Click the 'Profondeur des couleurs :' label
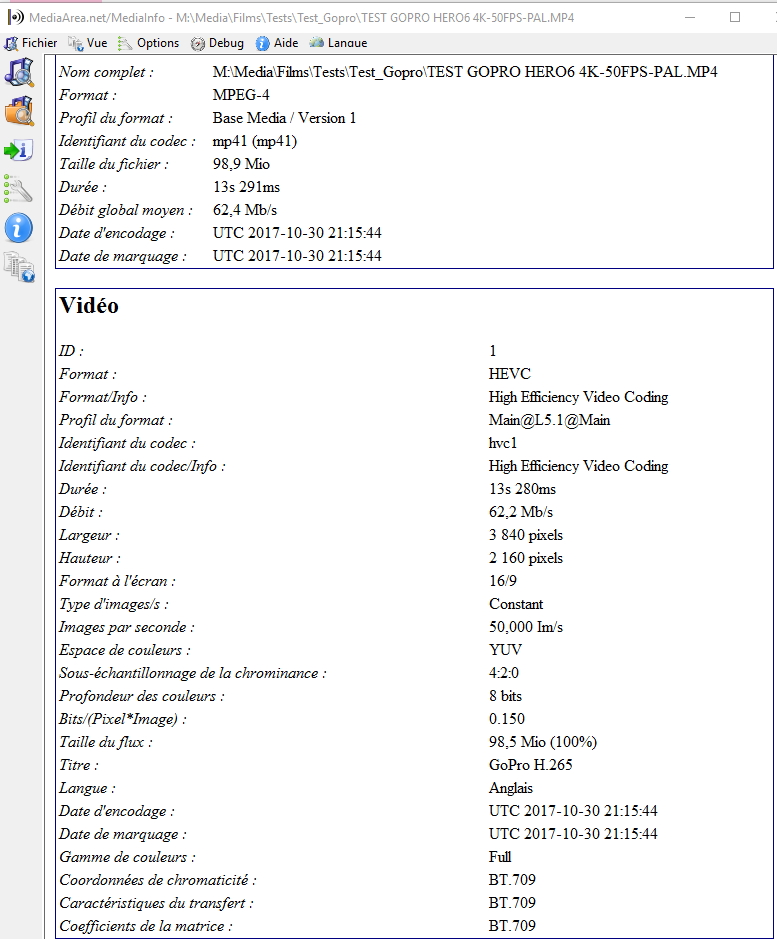Image resolution: width=777 pixels, height=939 pixels. 141,696
